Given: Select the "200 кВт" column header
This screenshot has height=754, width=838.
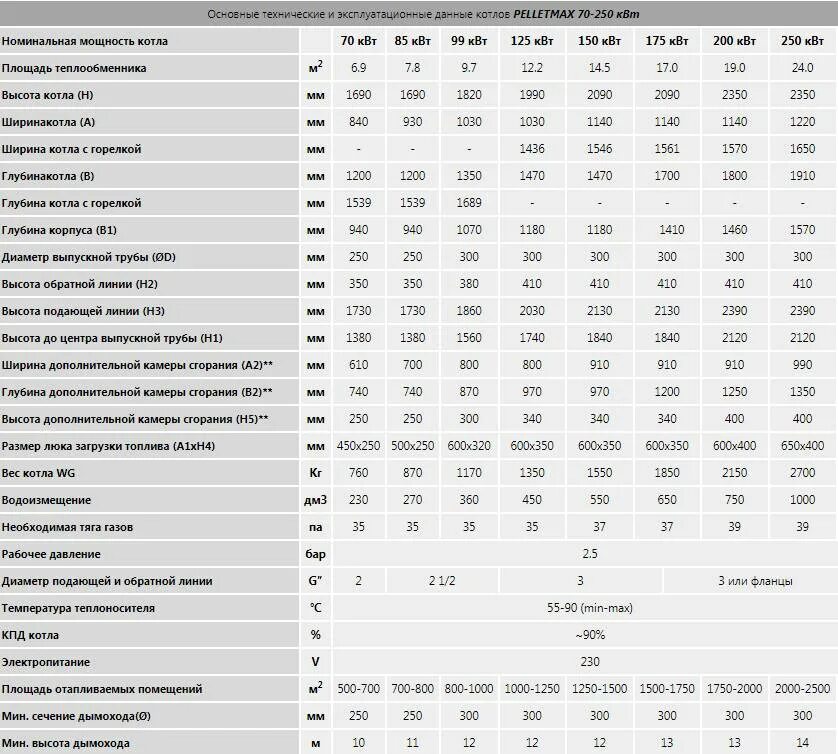Looking at the screenshot, I should point(734,41).
